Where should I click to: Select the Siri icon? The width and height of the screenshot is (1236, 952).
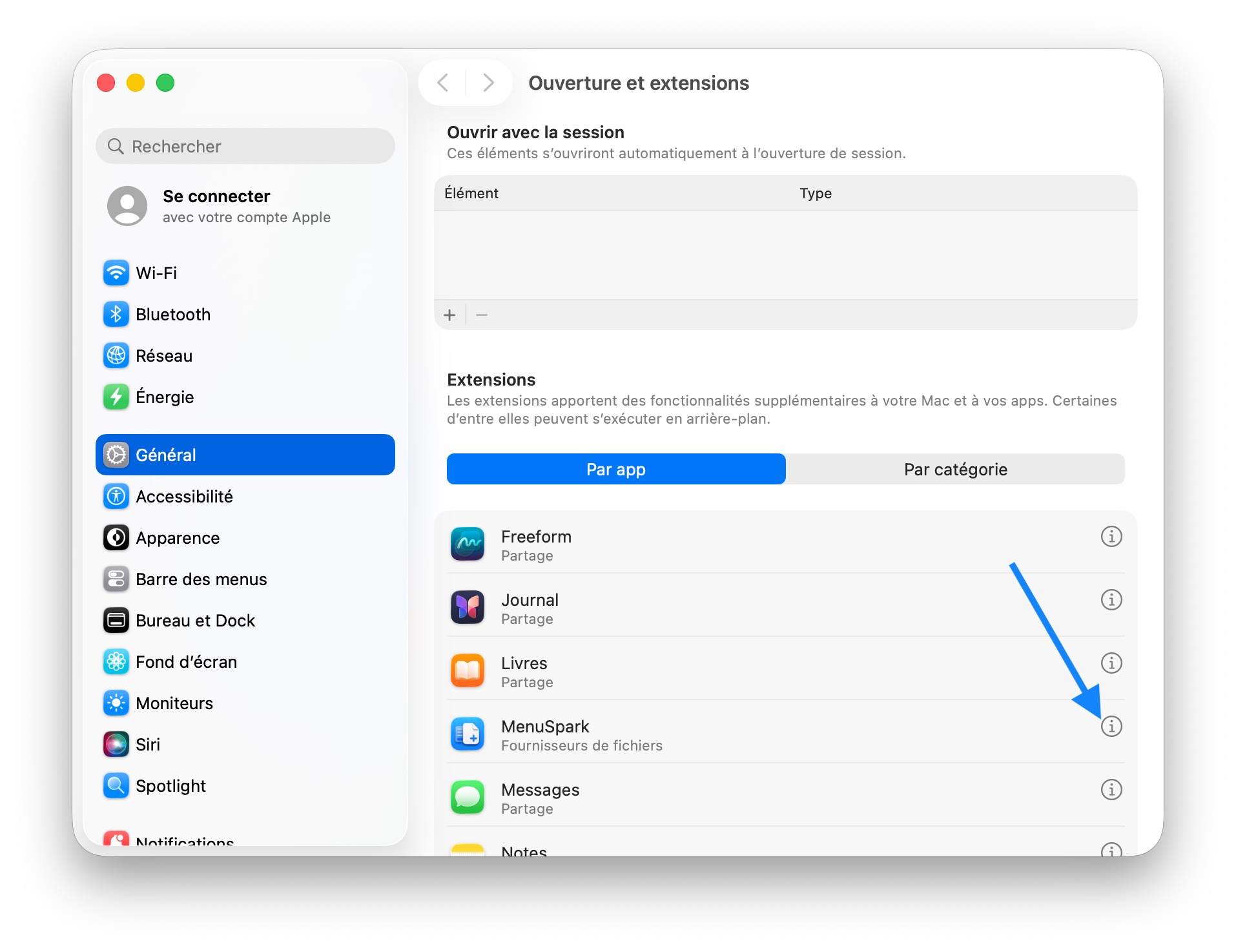116,745
